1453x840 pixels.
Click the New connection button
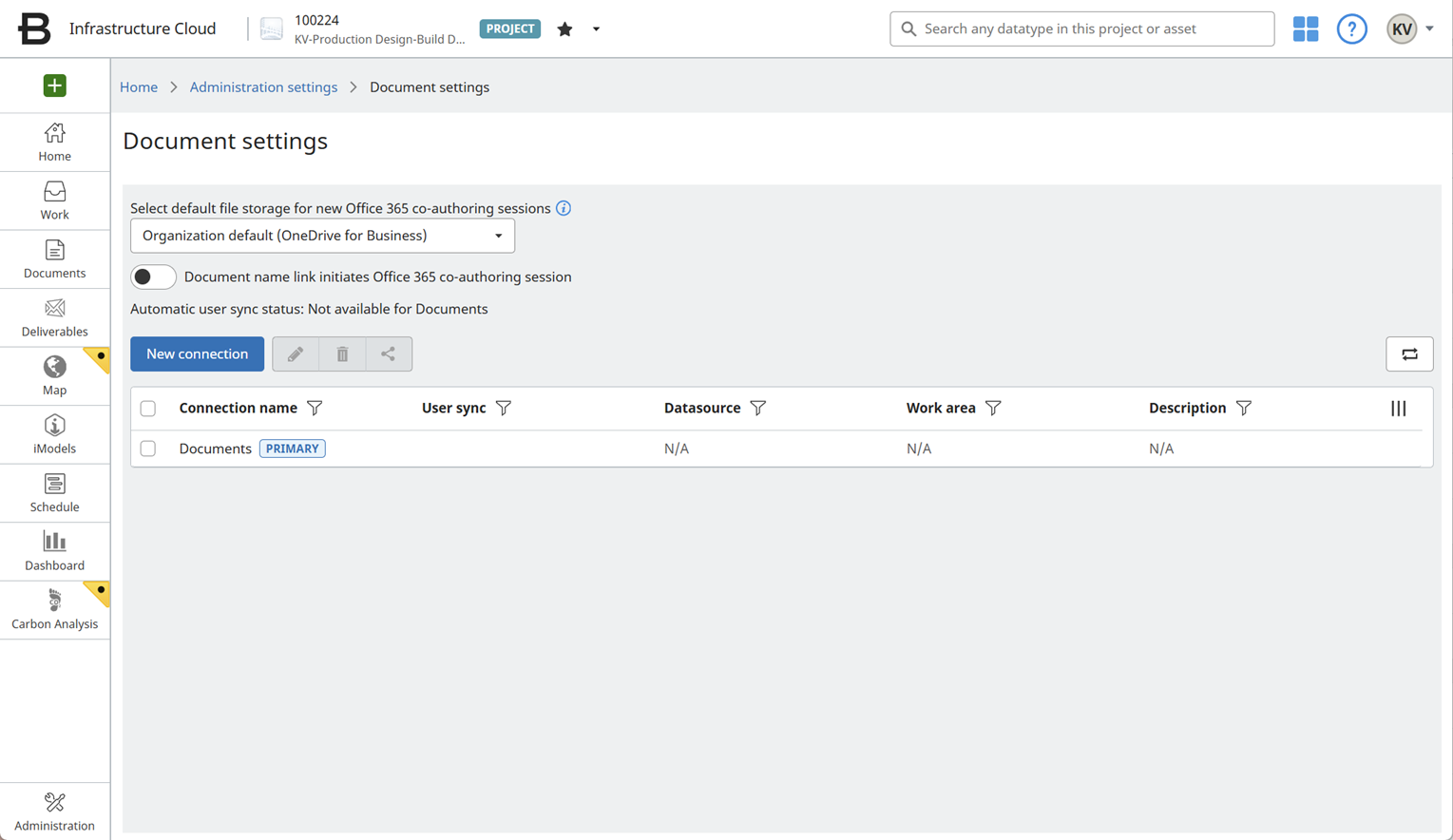pyautogui.click(x=197, y=353)
